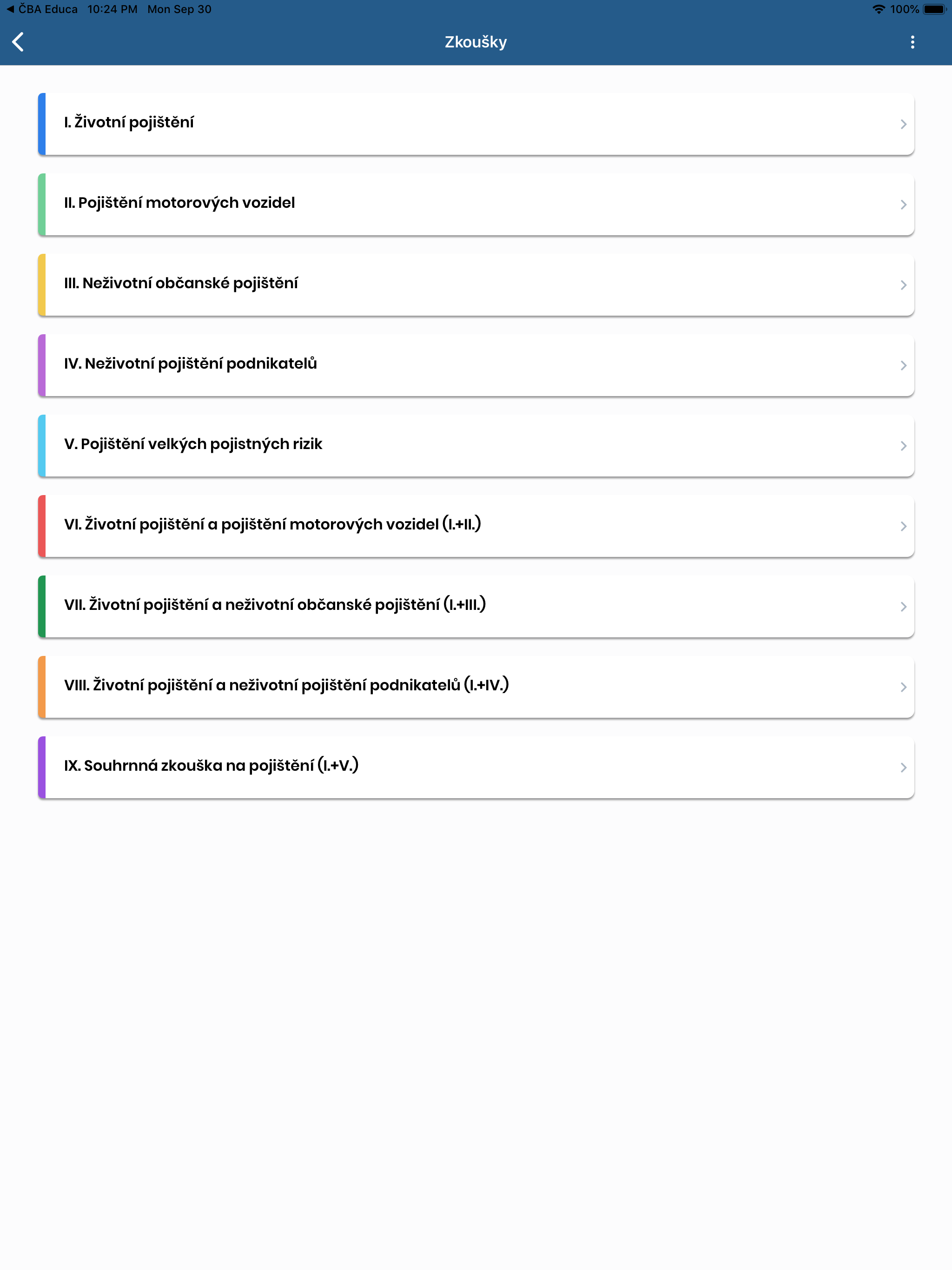Open V. Pojištění velkých pojistných rizik

pyautogui.click(x=476, y=445)
